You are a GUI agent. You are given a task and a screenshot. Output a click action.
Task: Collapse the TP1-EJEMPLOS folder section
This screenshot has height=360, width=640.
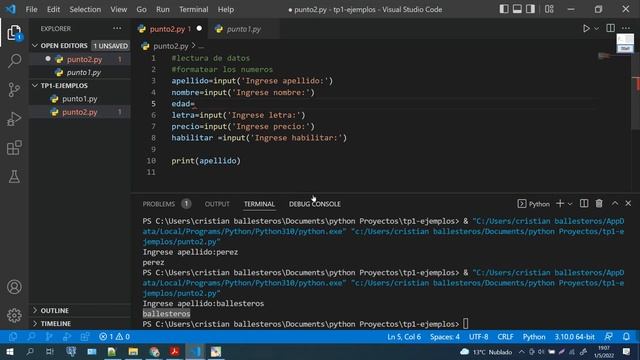point(80,85)
